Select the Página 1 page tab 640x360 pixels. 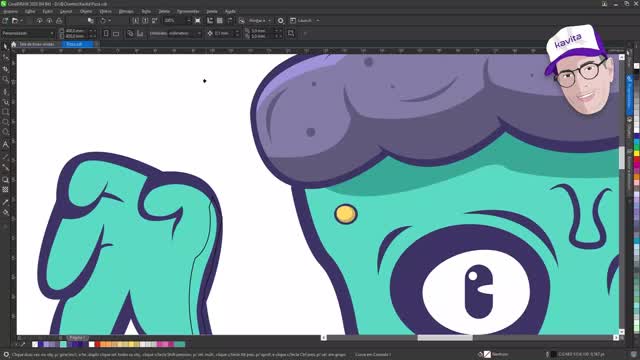pyautogui.click(x=77, y=338)
